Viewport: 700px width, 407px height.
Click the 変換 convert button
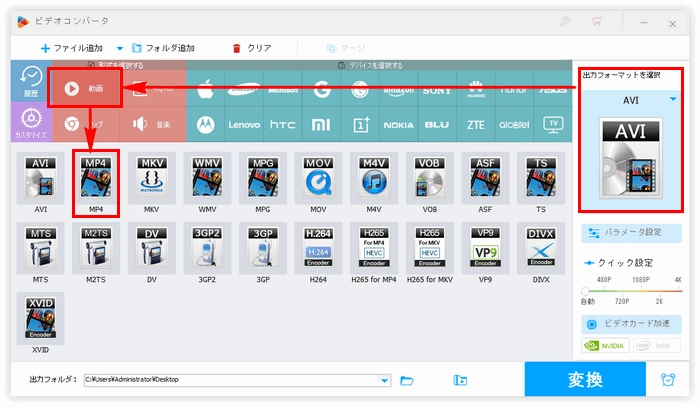coord(585,380)
